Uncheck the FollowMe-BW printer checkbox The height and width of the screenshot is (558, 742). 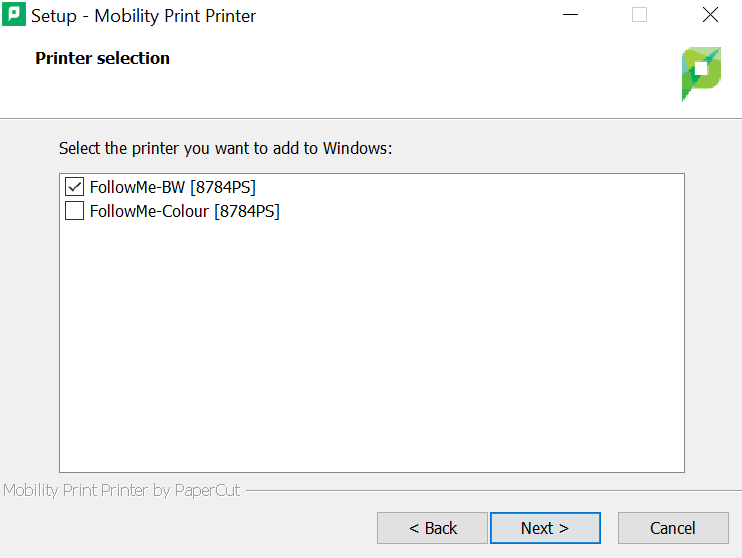(x=74, y=187)
